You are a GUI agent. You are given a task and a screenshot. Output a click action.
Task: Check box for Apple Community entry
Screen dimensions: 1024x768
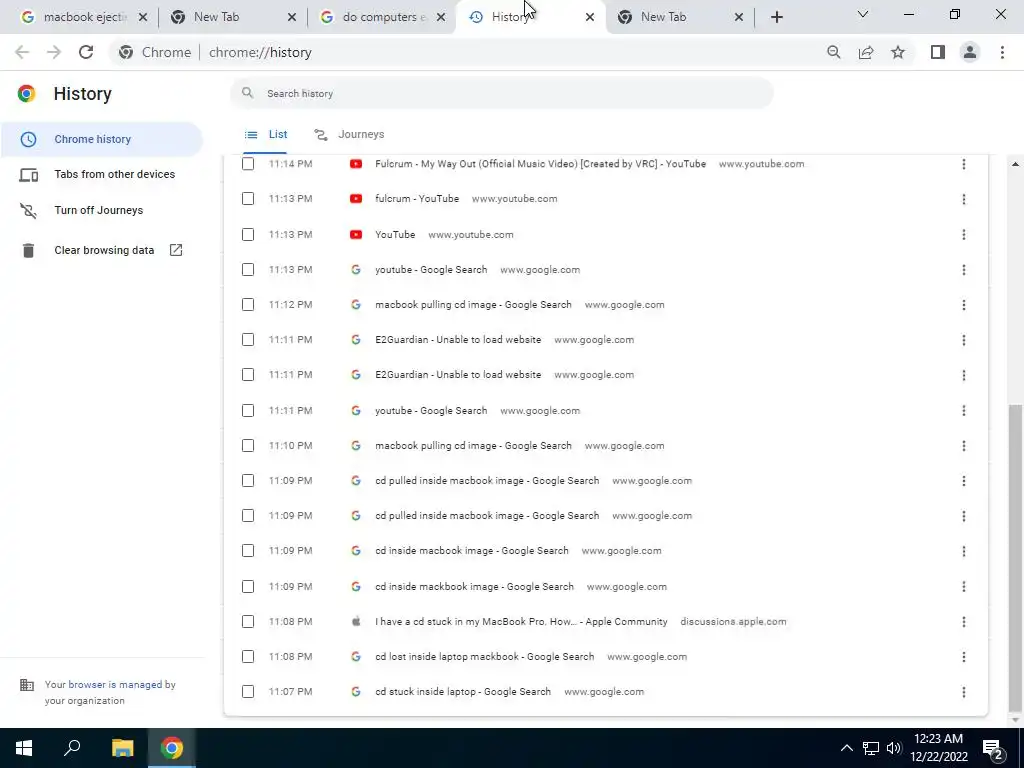tap(248, 622)
